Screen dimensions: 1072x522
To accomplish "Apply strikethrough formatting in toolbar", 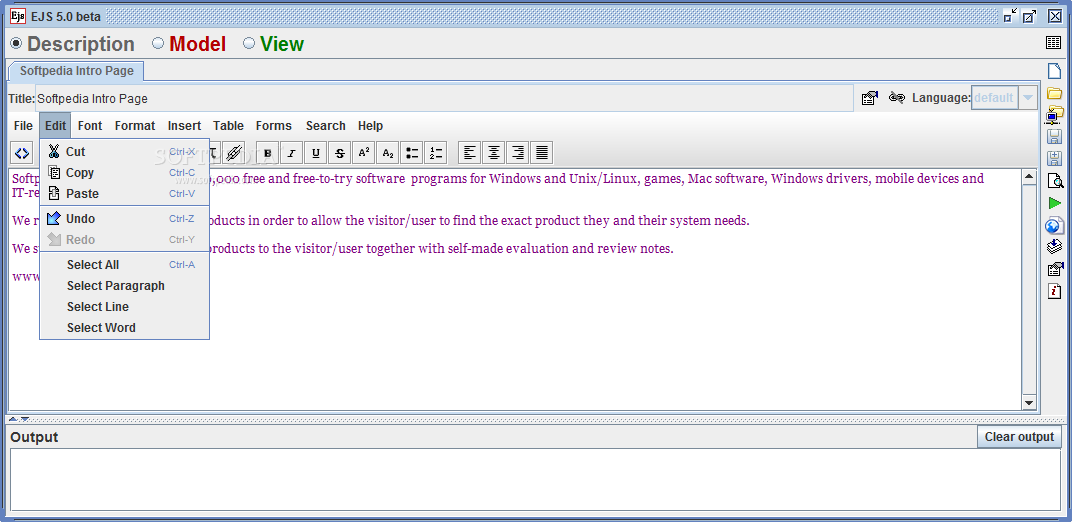I will pyautogui.click(x=340, y=152).
